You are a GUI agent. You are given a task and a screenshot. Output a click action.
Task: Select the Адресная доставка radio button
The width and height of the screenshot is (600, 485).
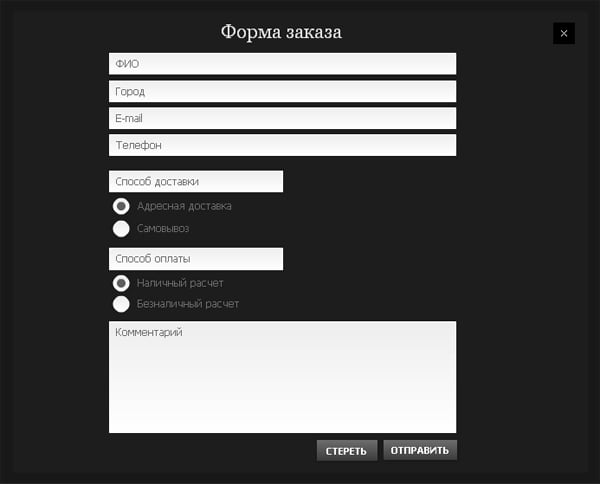click(121, 206)
